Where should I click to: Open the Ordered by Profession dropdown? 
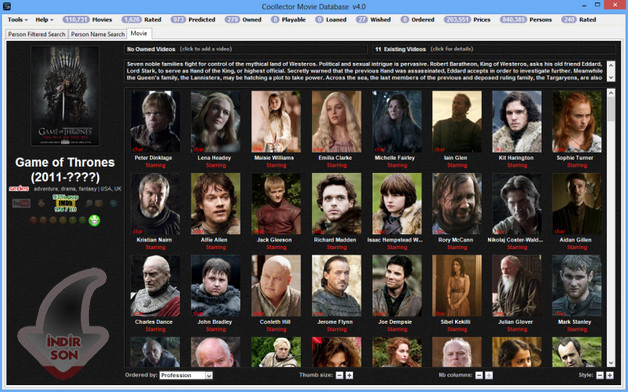click(186, 375)
